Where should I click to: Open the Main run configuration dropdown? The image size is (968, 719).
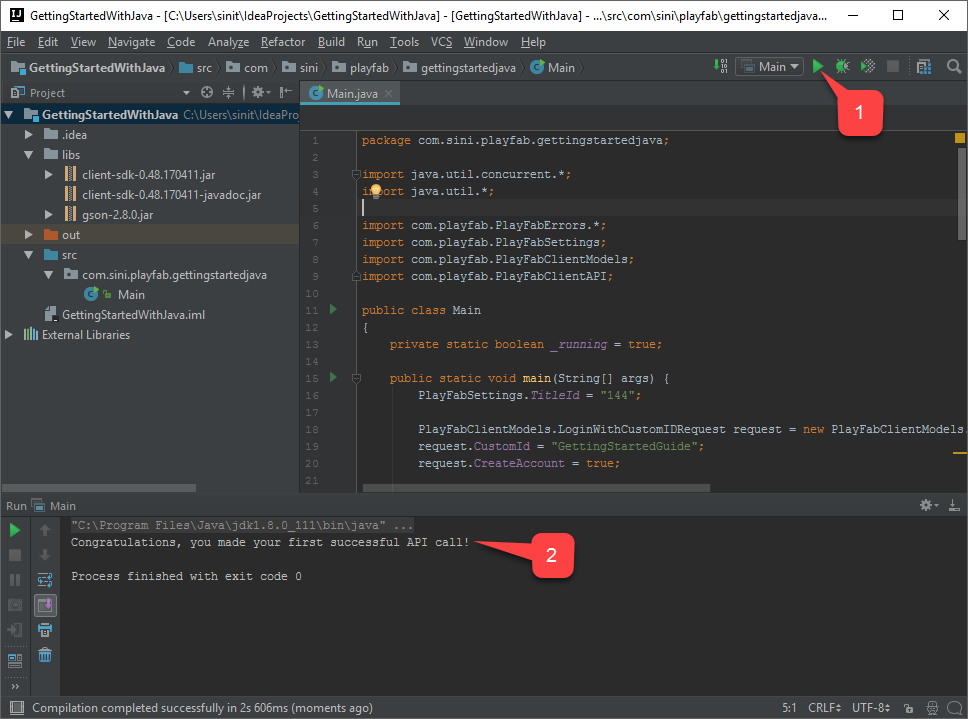tap(769, 66)
